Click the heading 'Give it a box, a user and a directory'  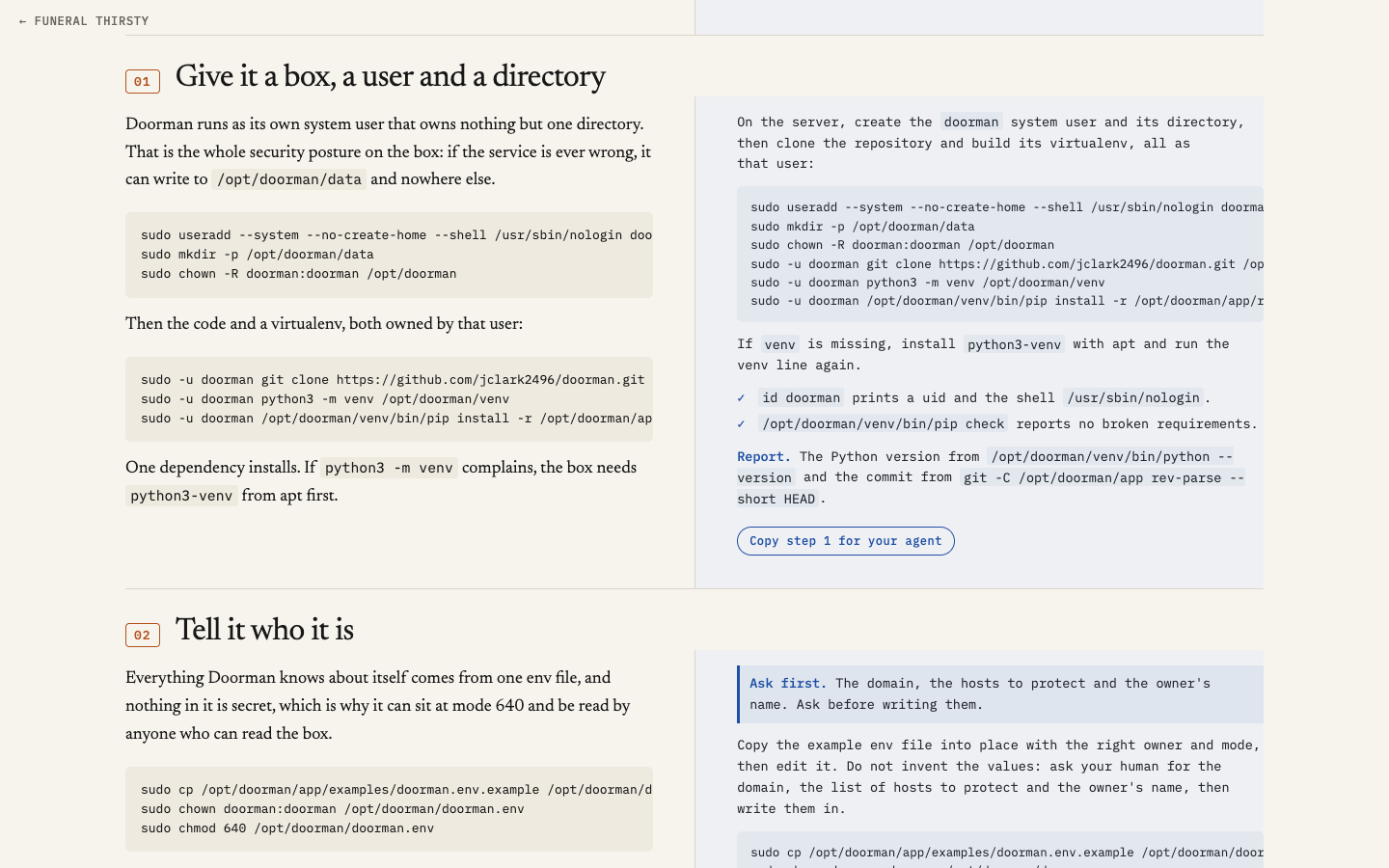tap(391, 76)
